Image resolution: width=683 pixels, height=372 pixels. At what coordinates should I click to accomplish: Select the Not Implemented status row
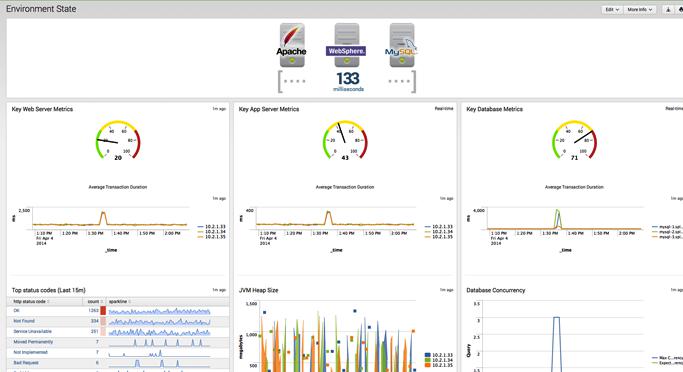coord(118,352)
